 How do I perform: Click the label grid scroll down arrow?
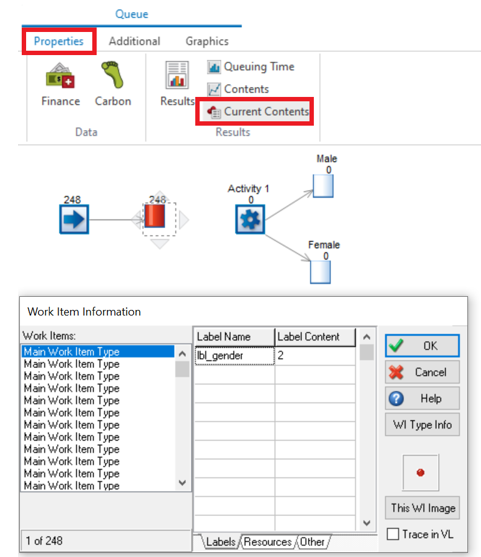point(367,523)
